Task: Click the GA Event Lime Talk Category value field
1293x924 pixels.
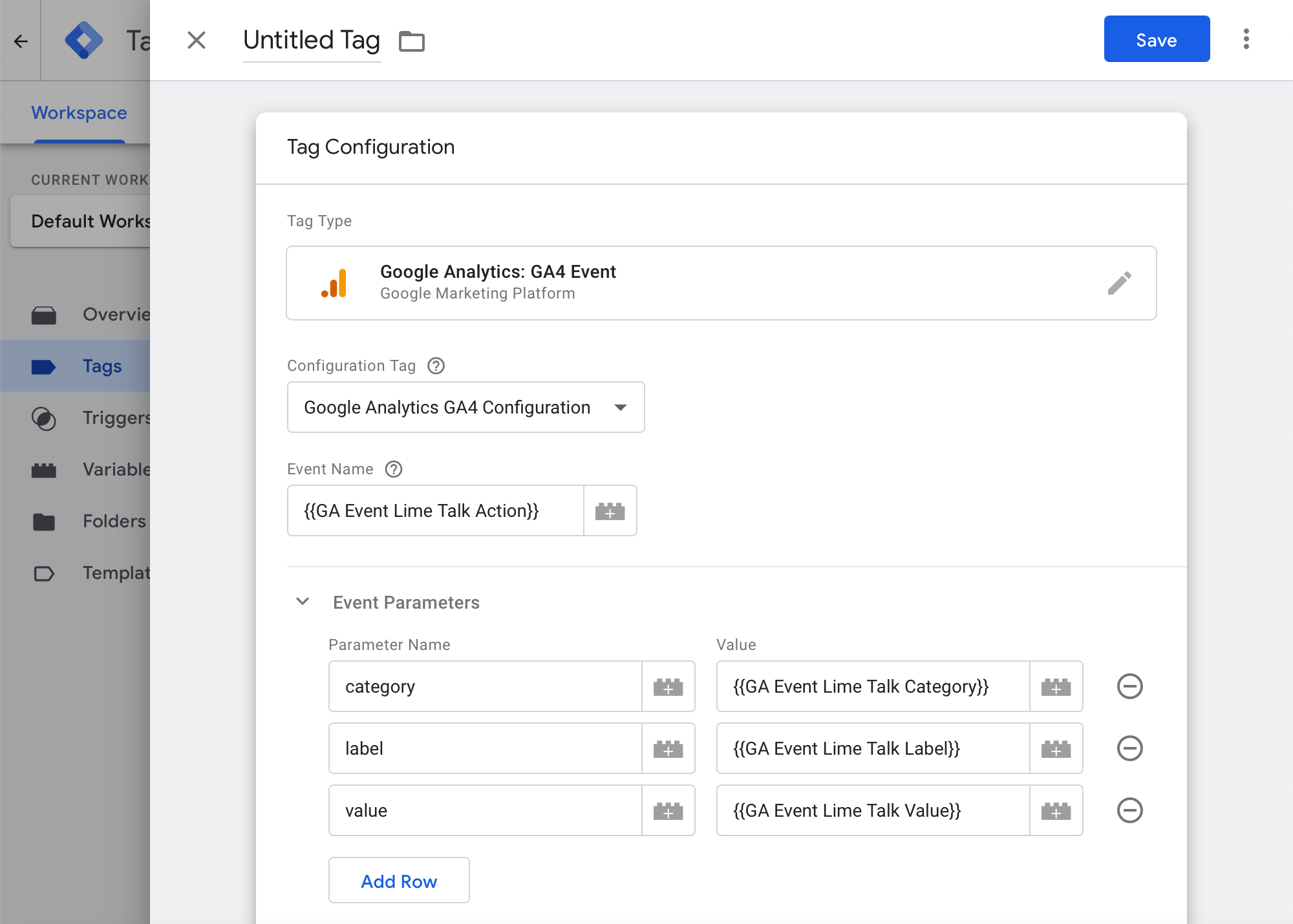Action: coord(873,686)
